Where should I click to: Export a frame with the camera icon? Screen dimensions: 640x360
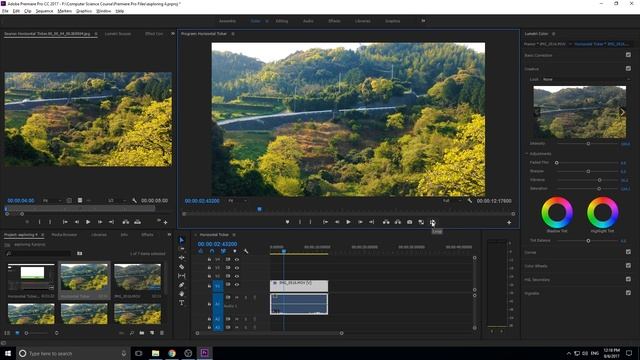click(x=409, y=222)
